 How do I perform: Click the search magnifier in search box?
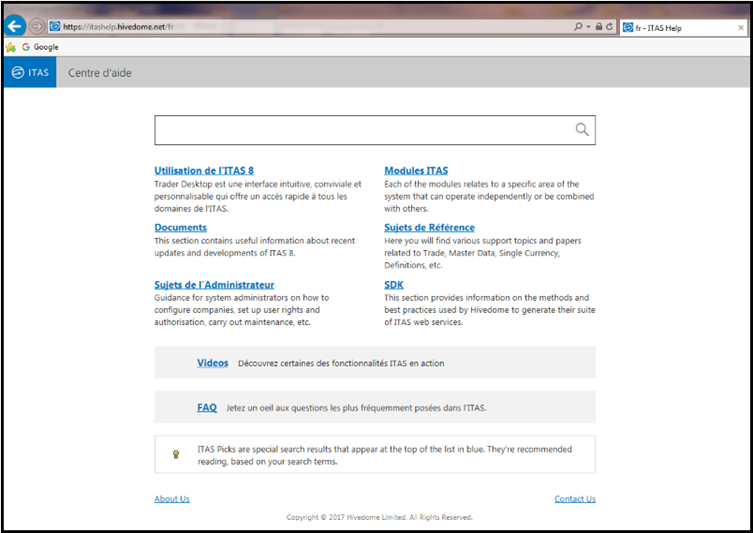582,129
